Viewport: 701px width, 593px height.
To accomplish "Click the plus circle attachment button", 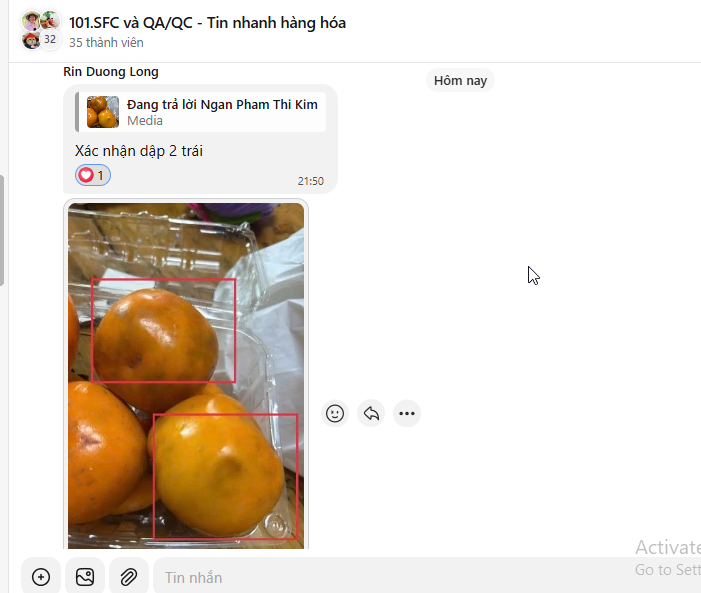I will point(41,577).
